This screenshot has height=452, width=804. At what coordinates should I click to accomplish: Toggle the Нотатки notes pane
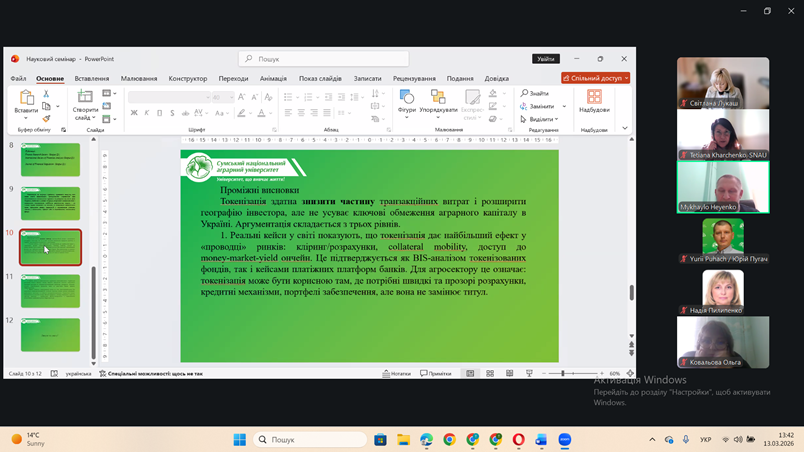[x=397, y=373]
